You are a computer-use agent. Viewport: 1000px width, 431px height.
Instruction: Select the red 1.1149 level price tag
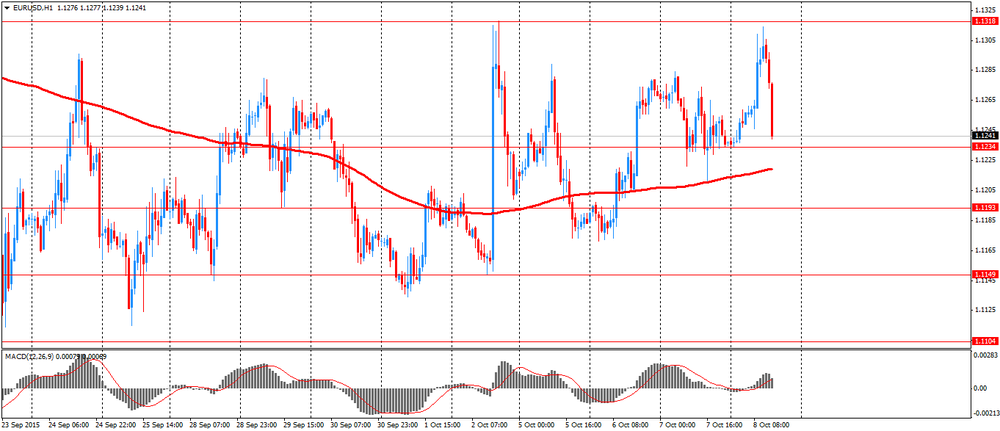coord(984,274)
